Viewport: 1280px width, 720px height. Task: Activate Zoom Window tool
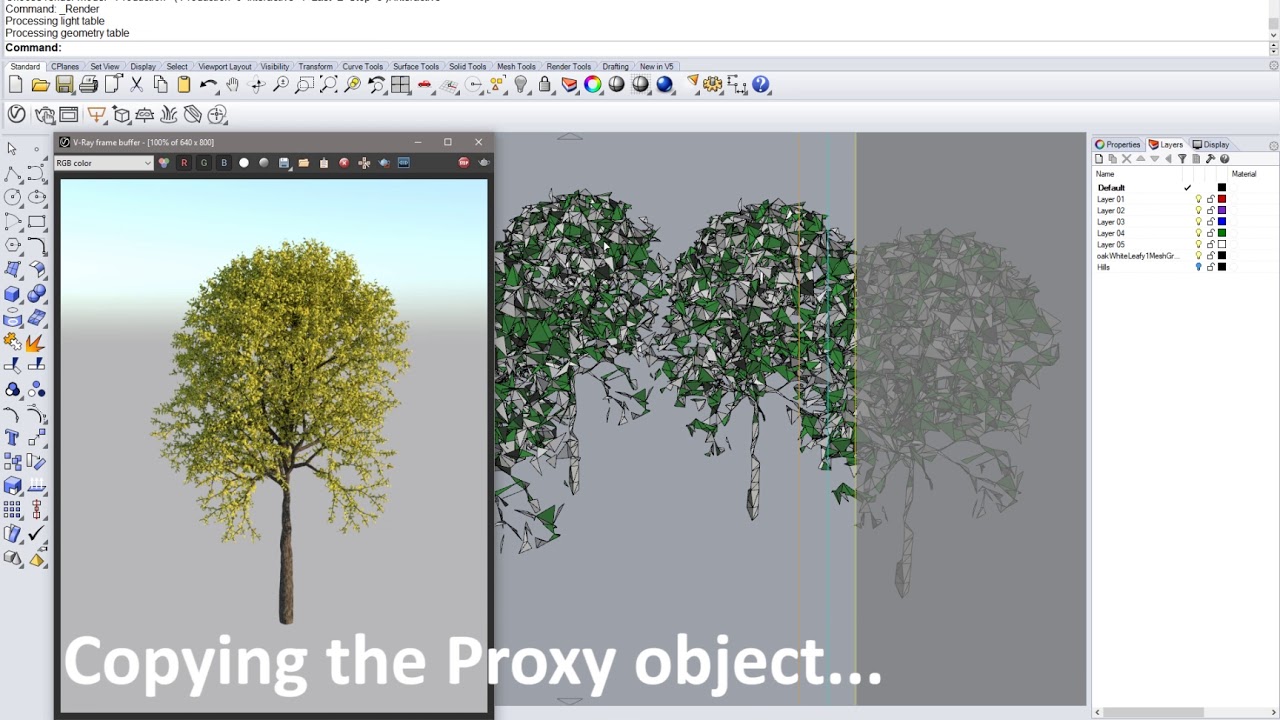click(305, 85)
